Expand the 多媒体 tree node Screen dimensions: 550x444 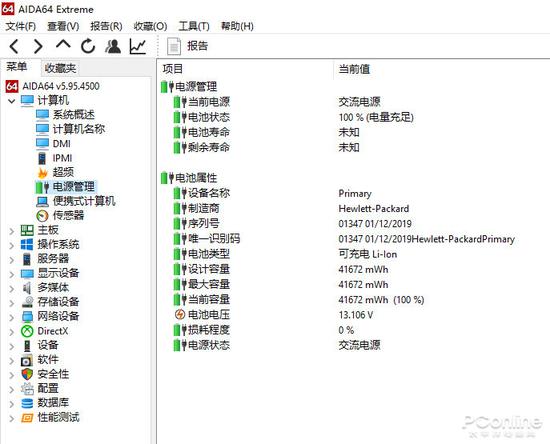[12, 289]
